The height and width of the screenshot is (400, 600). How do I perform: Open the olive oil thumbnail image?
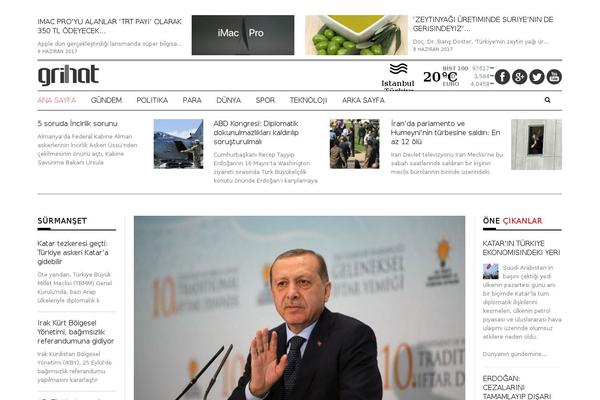click(x=356, y=35)
